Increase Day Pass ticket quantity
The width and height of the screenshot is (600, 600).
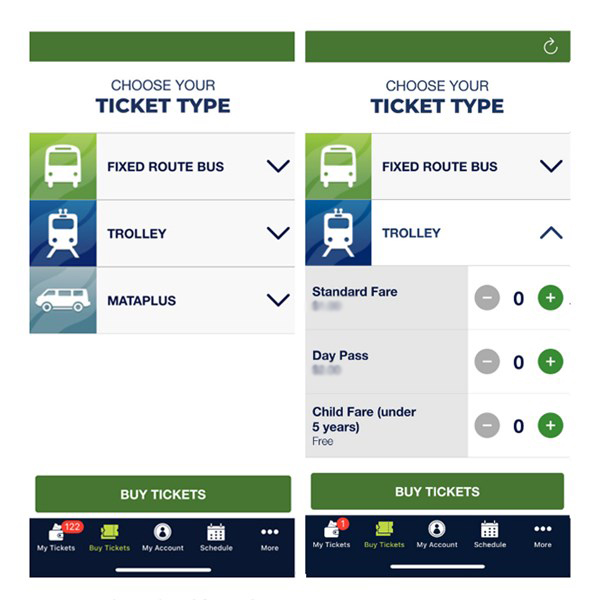[x=550, y=362]
